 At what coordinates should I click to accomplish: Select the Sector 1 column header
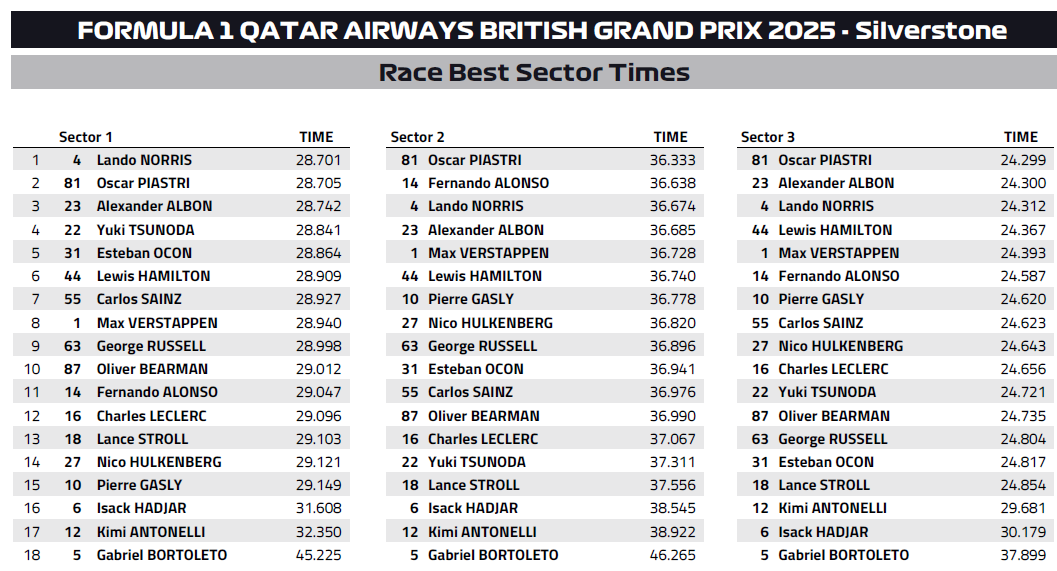[86, 137]
